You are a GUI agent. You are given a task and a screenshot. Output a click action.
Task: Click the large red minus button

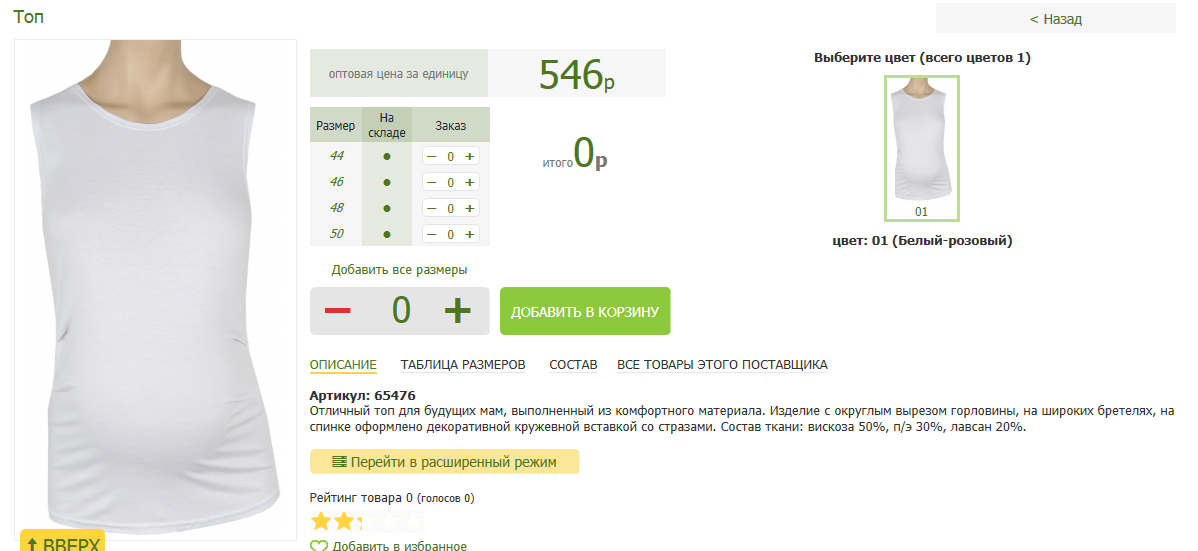point(337,310)
